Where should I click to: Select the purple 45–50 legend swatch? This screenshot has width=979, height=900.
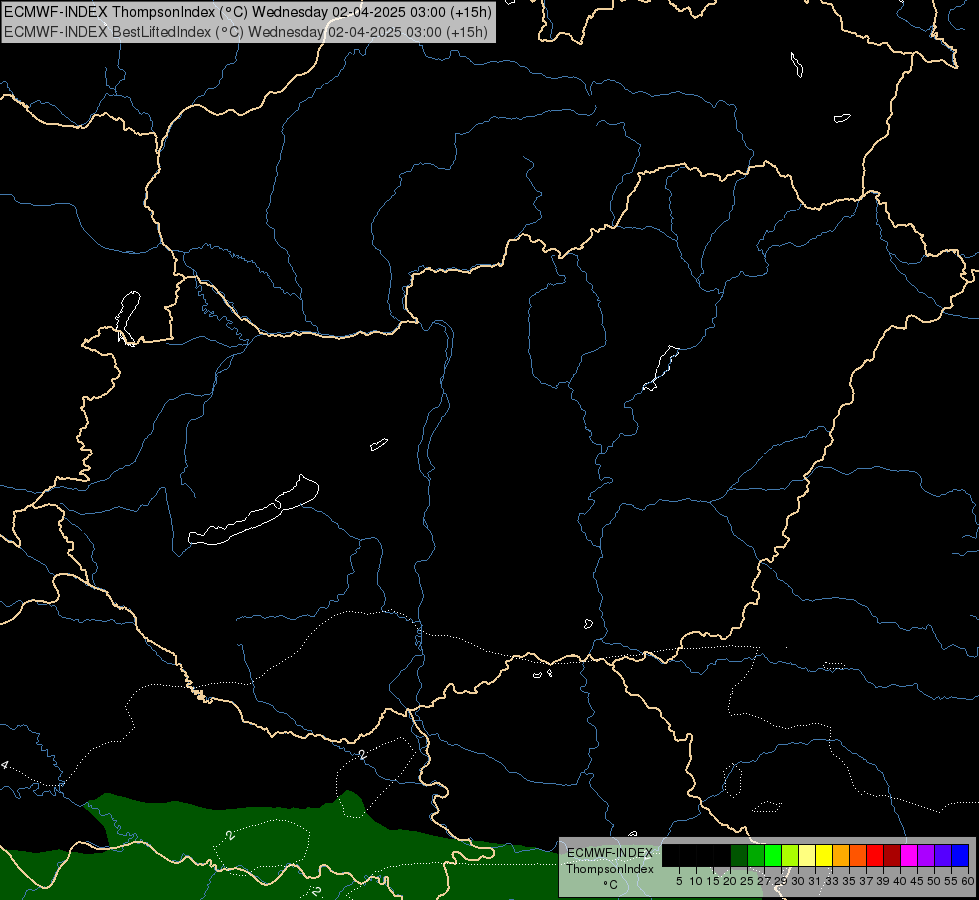point(926,856)
